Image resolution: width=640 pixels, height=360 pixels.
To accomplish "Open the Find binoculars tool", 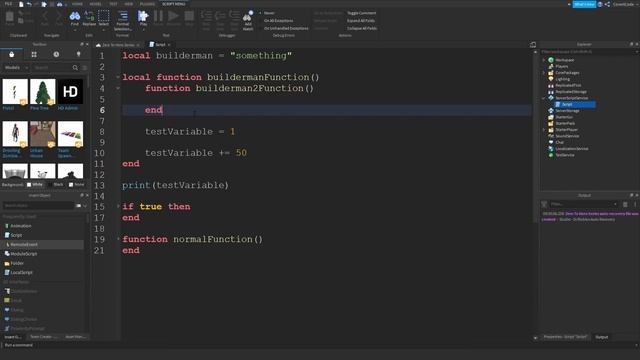I will 75,18.
